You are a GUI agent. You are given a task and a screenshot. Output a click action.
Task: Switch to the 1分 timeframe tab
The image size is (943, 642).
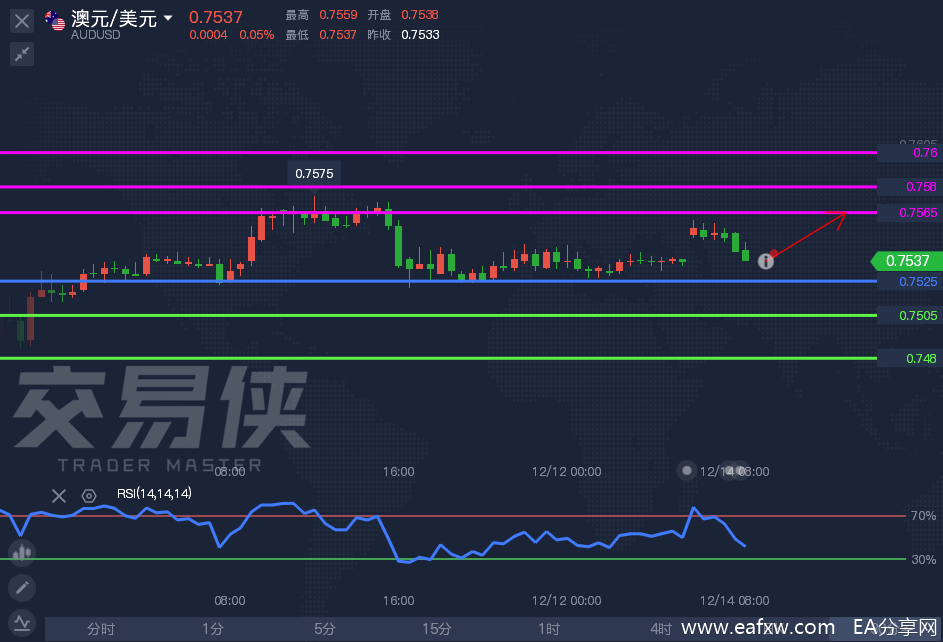click(x=213, y=629)
